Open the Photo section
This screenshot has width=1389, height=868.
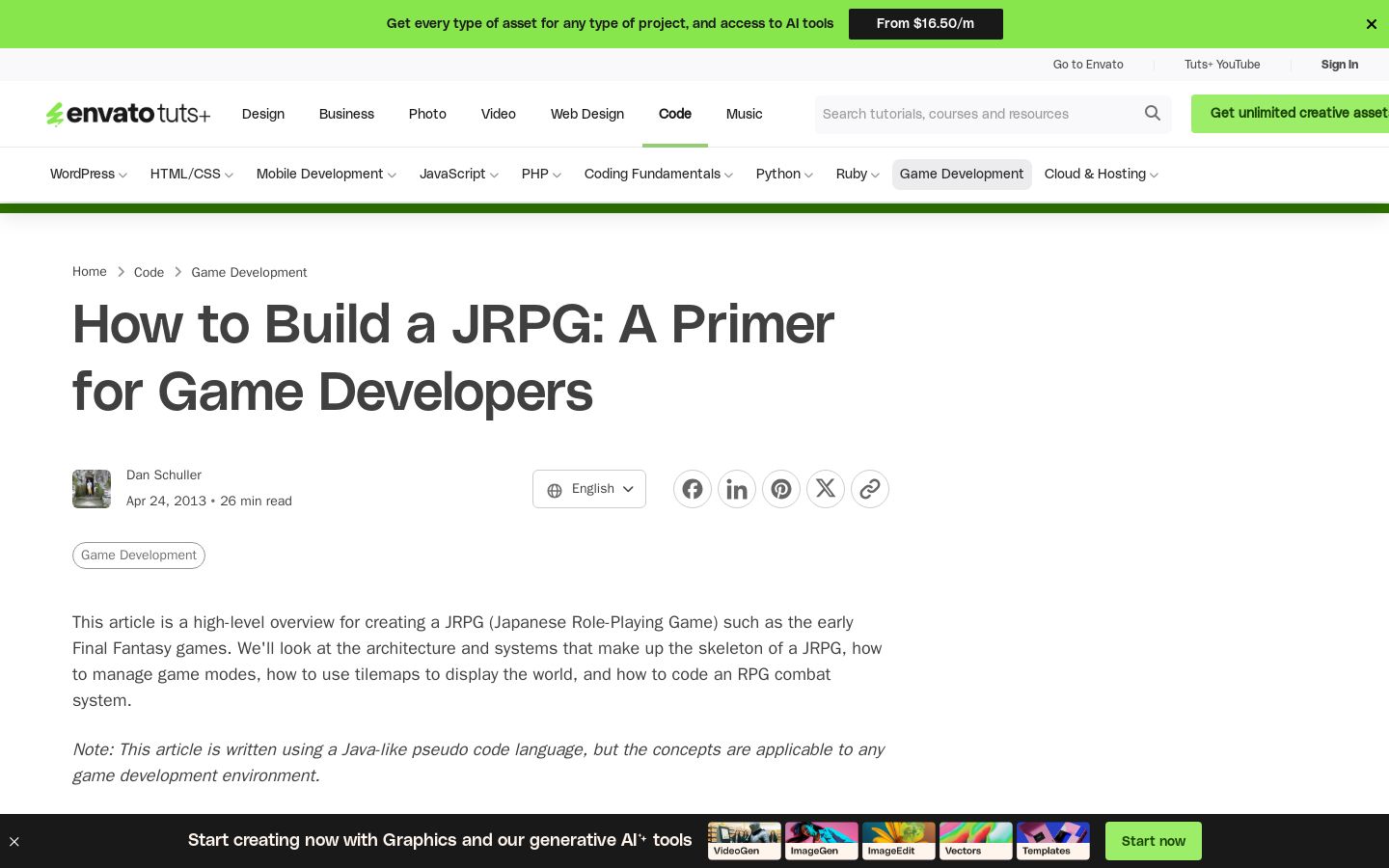(427, 114)
